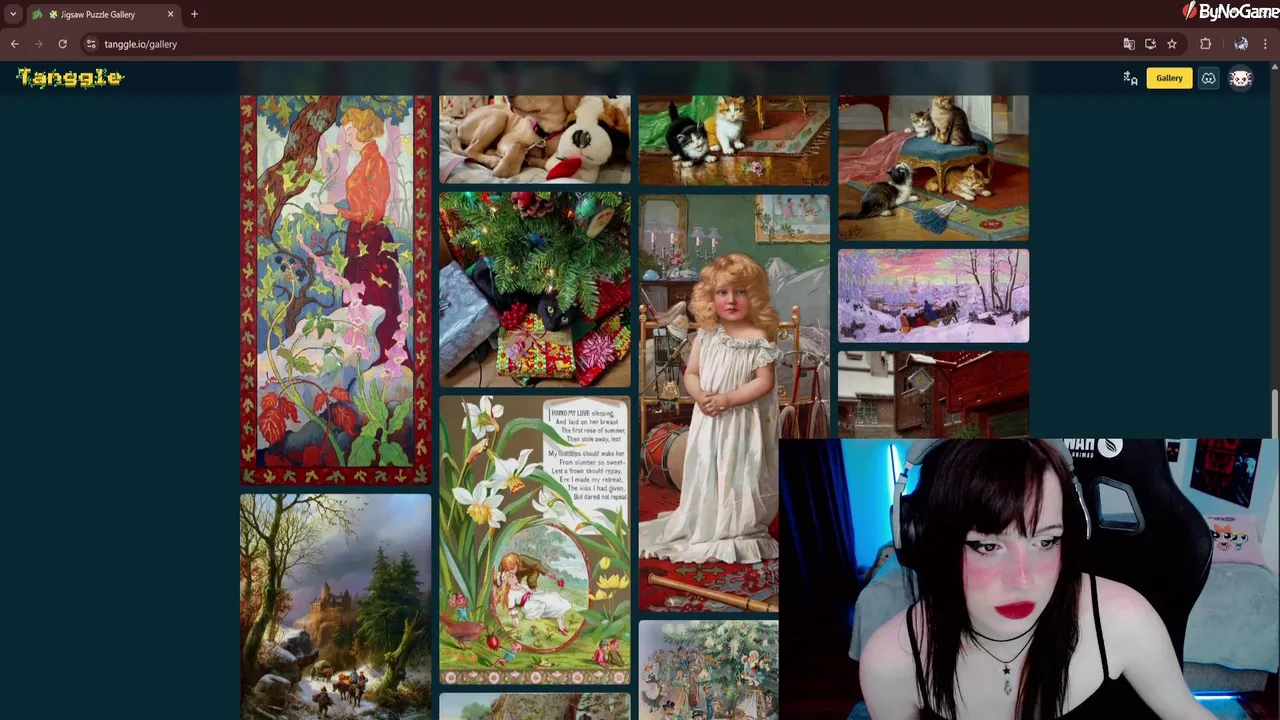Open the browser Extensions puzzle icon

tap(1205, 44)
